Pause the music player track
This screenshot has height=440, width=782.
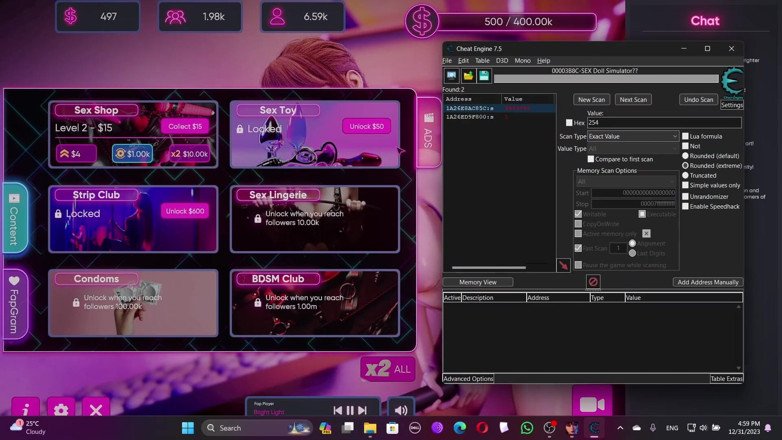350,410
